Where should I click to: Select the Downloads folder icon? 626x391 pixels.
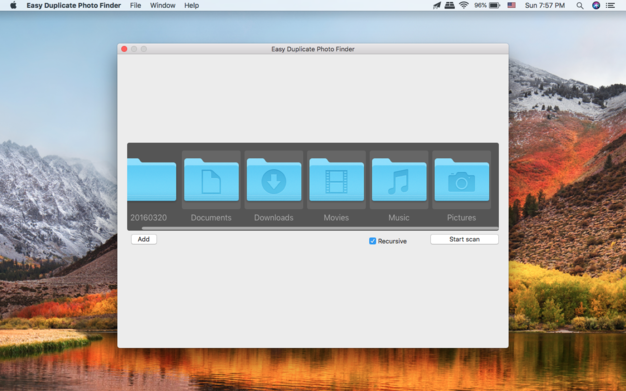click(274, 180)
